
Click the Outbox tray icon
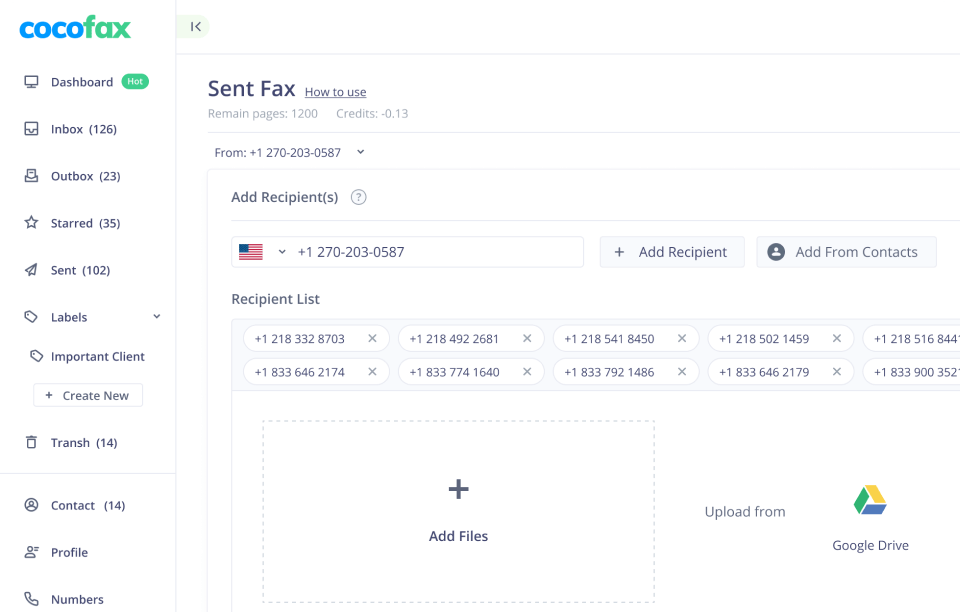pos(31,176)
